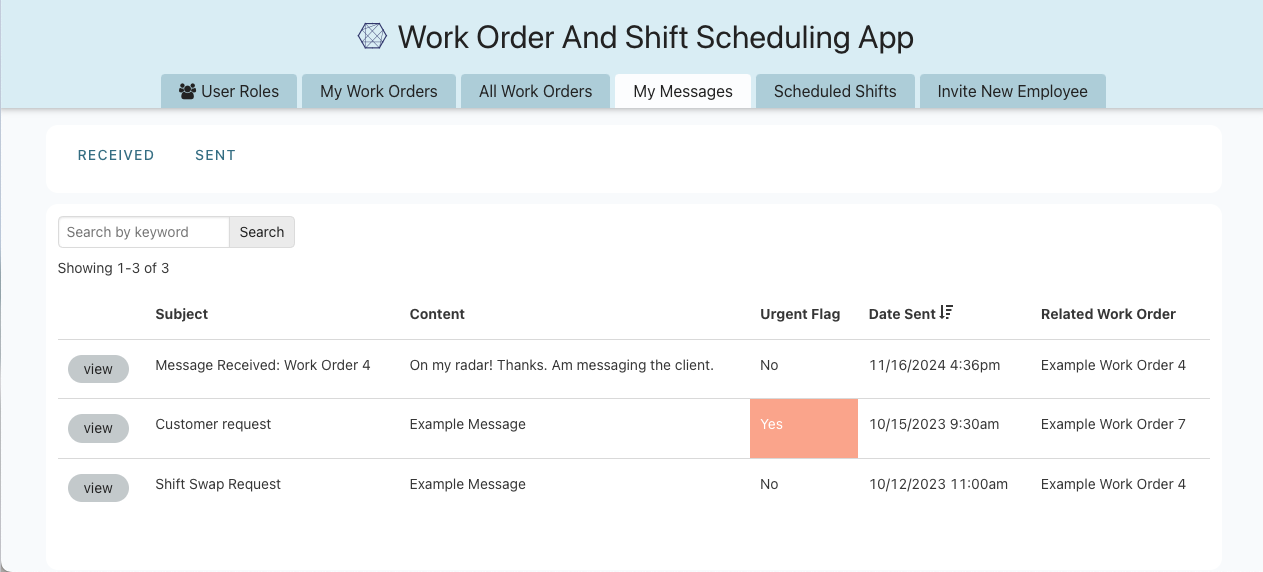Show the Received messages list
This screenshot has height=572, width=1263.
click(x=116, y=155)
